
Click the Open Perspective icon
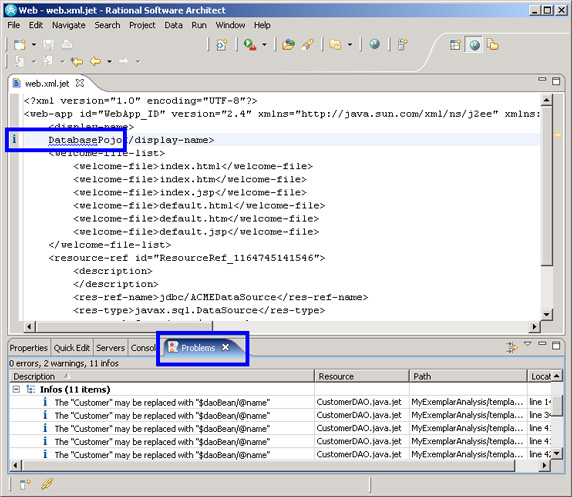(455, 45)
